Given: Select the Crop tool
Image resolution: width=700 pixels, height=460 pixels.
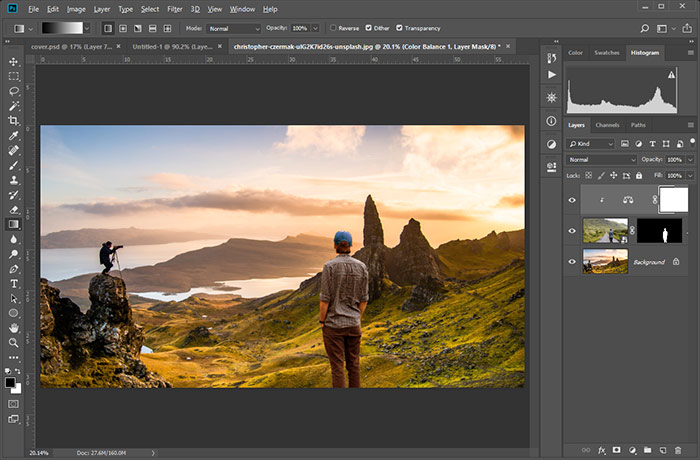Looking at the screenshot, I should pos(14,121).
